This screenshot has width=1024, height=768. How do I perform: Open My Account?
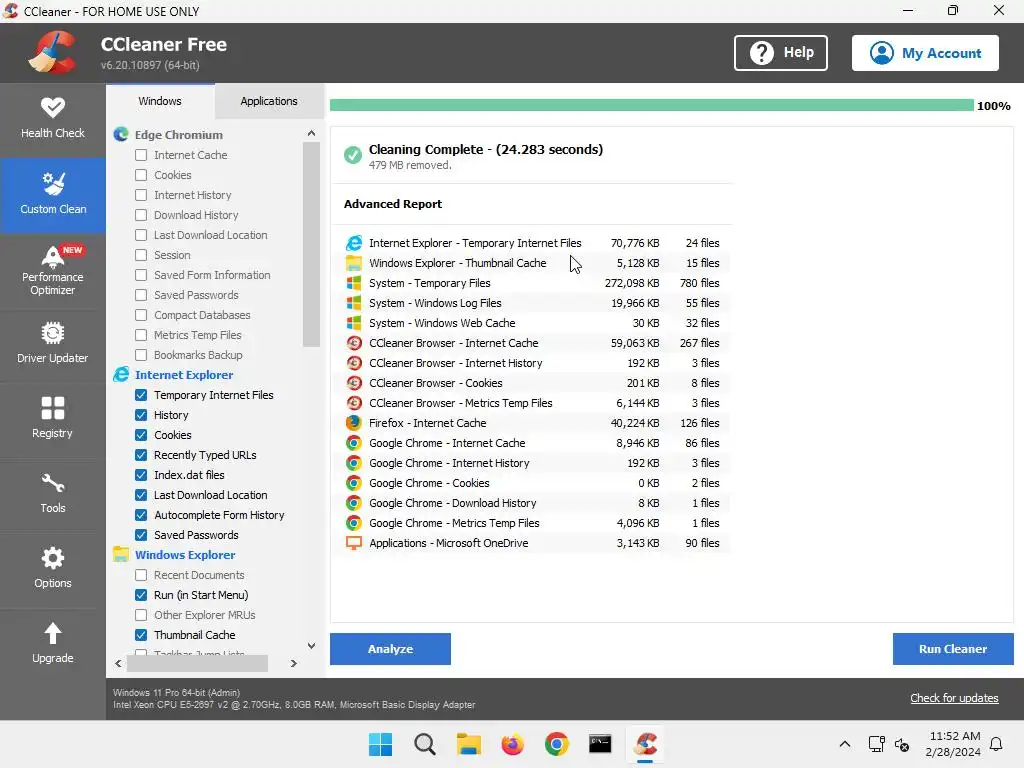point(925,53)
